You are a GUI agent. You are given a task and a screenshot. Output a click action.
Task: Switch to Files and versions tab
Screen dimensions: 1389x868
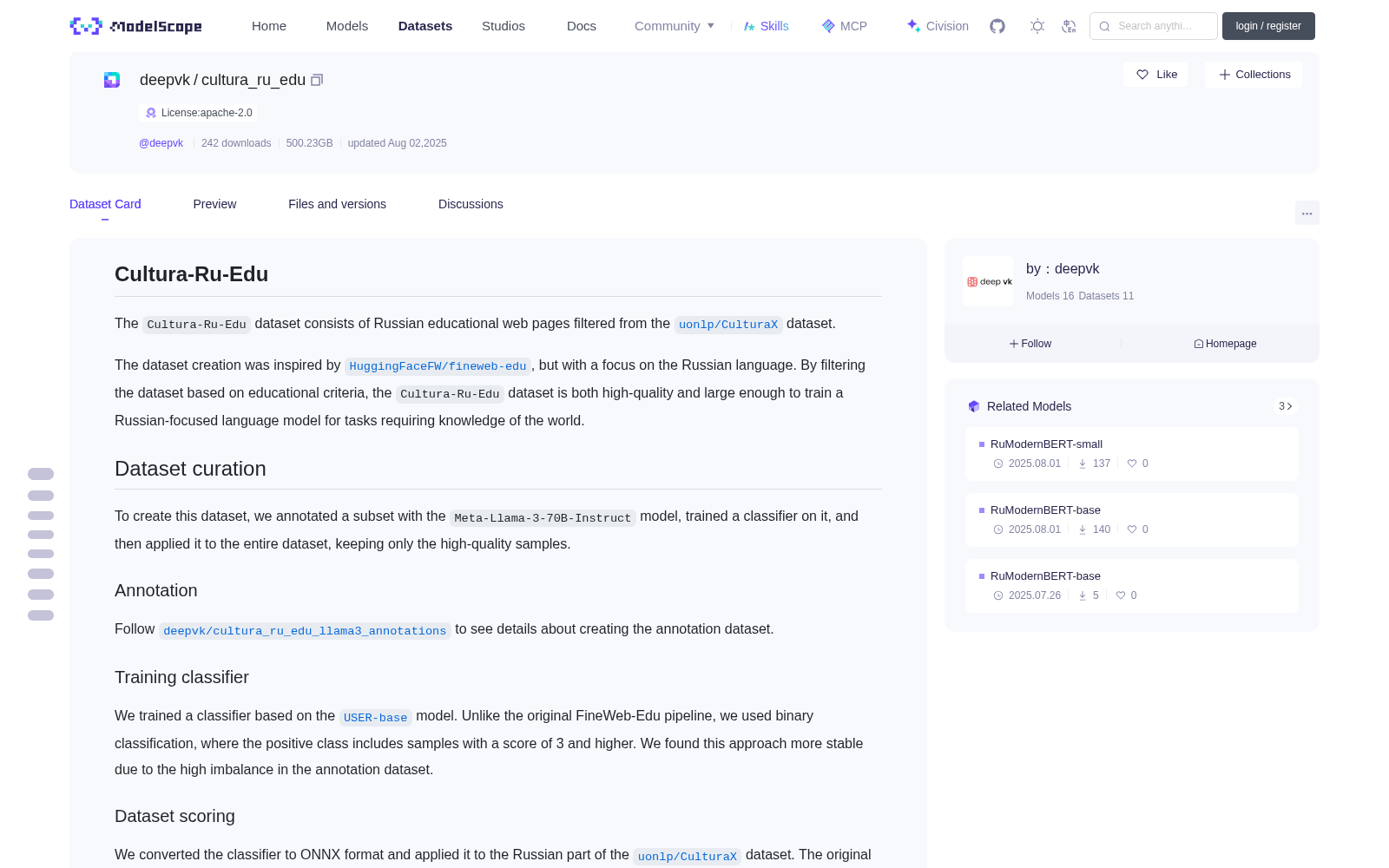tap(337, 204)
